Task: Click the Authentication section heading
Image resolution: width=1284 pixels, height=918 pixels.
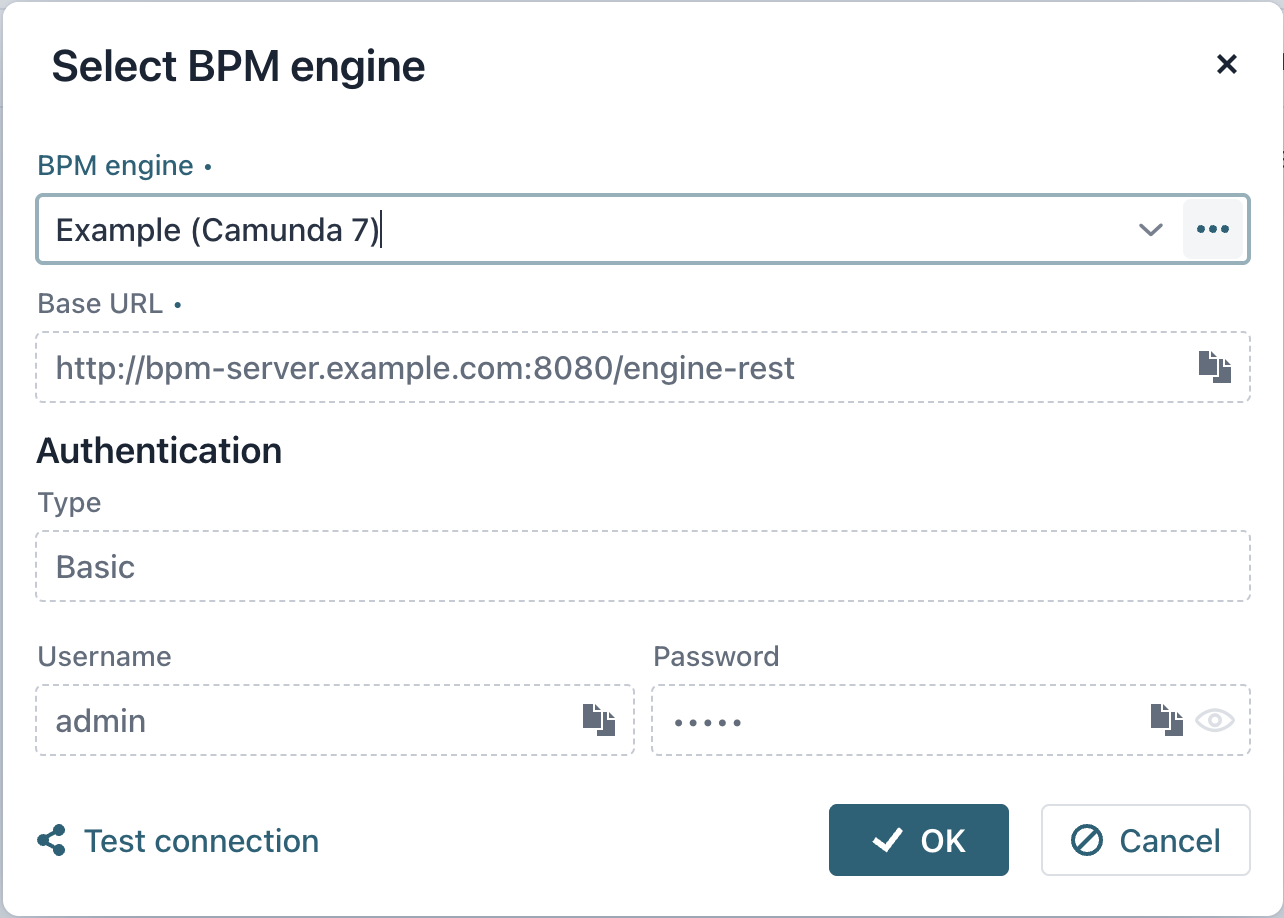Action: pos(159,451)
